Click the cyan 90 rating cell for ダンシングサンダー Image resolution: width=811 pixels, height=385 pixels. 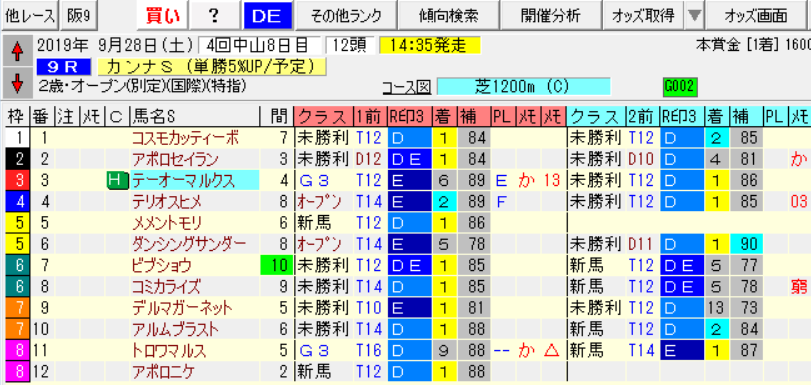click(x=747, y=244)
